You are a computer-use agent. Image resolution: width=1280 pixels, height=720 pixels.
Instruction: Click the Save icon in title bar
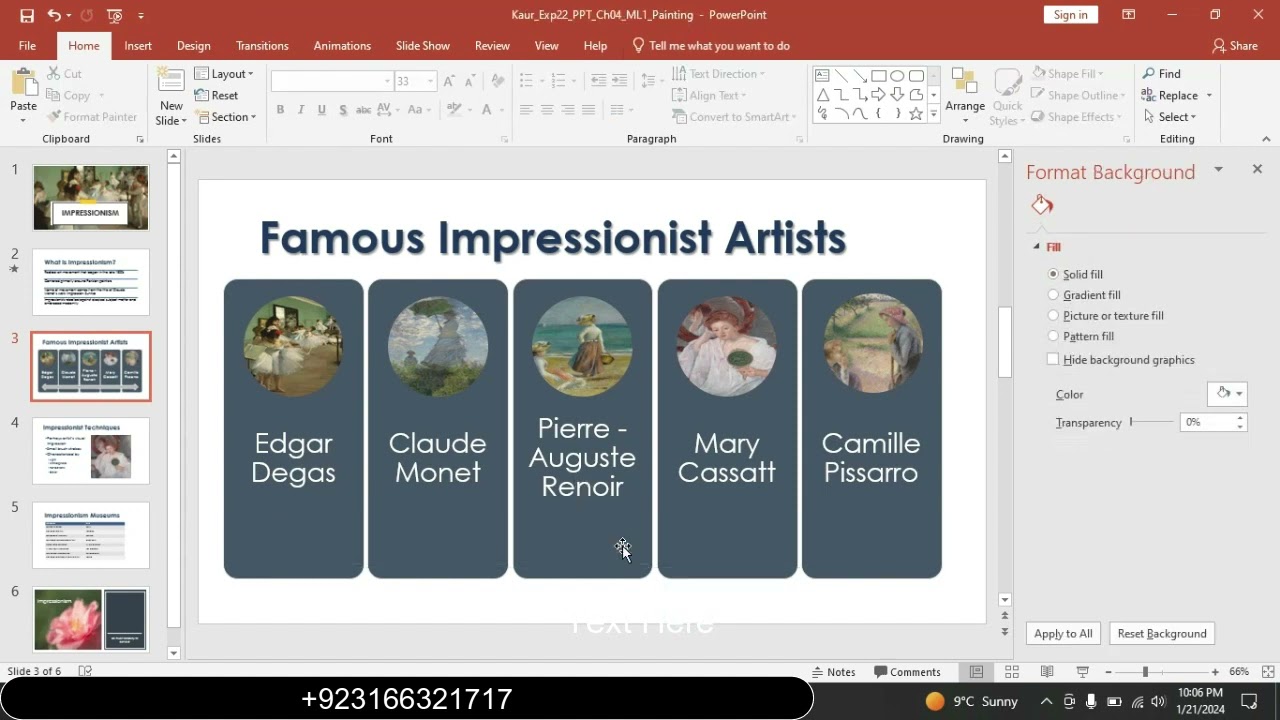tap(27, 15)
